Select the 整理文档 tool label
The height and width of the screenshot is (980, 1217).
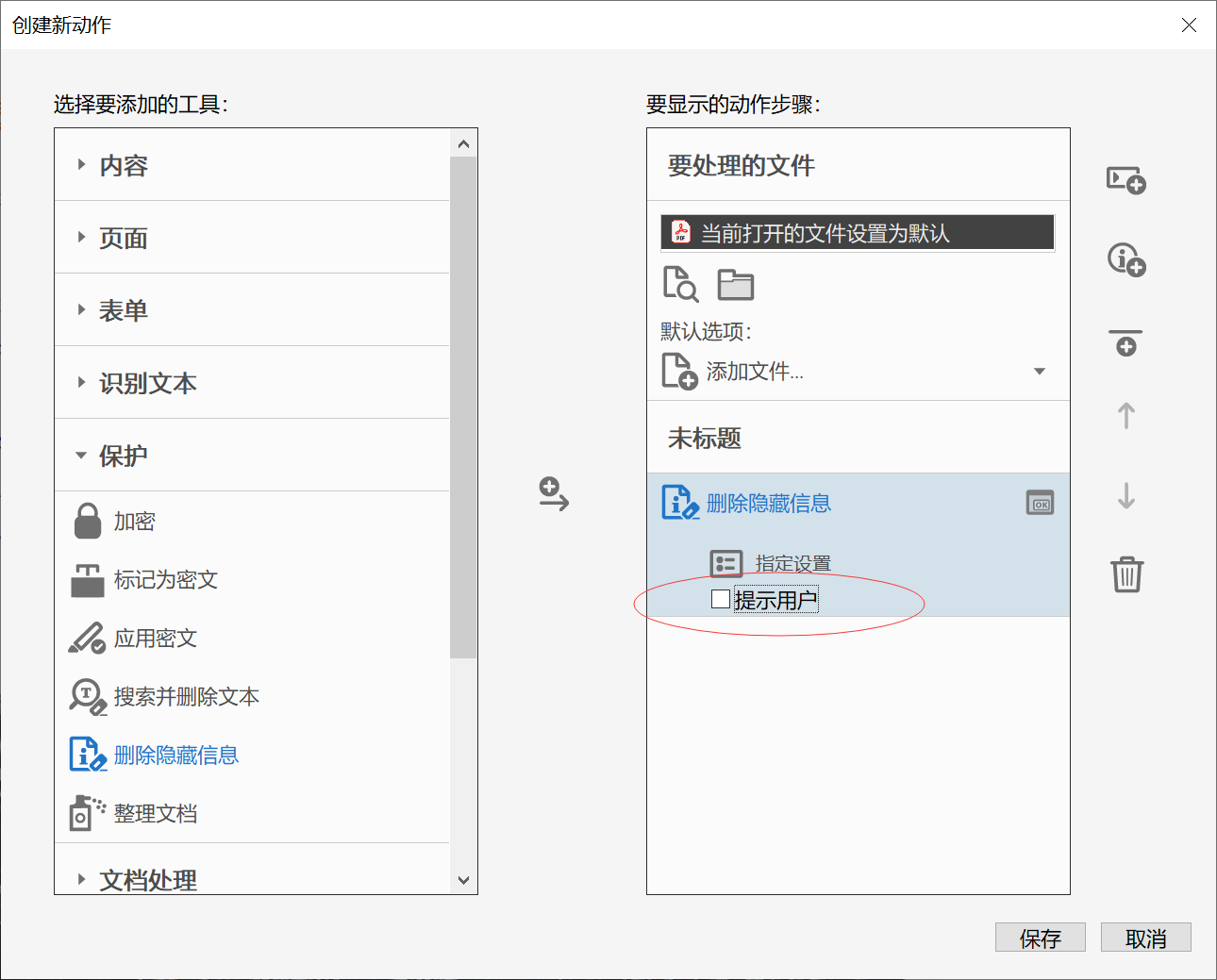[x=156, y=814]
